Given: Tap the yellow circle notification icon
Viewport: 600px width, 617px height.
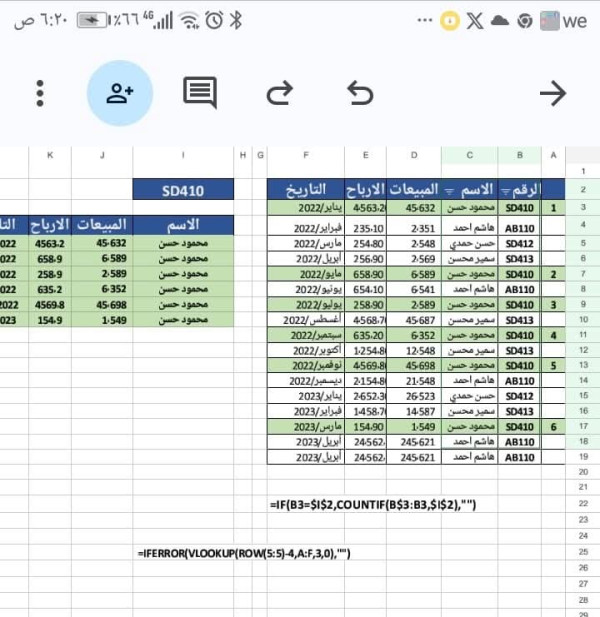Looking at the screenshot, I should coord(450,20).
